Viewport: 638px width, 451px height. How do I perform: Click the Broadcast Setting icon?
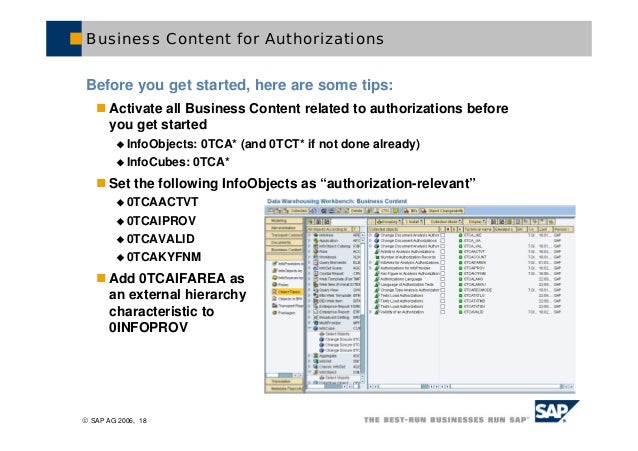(x=316, y=317)
